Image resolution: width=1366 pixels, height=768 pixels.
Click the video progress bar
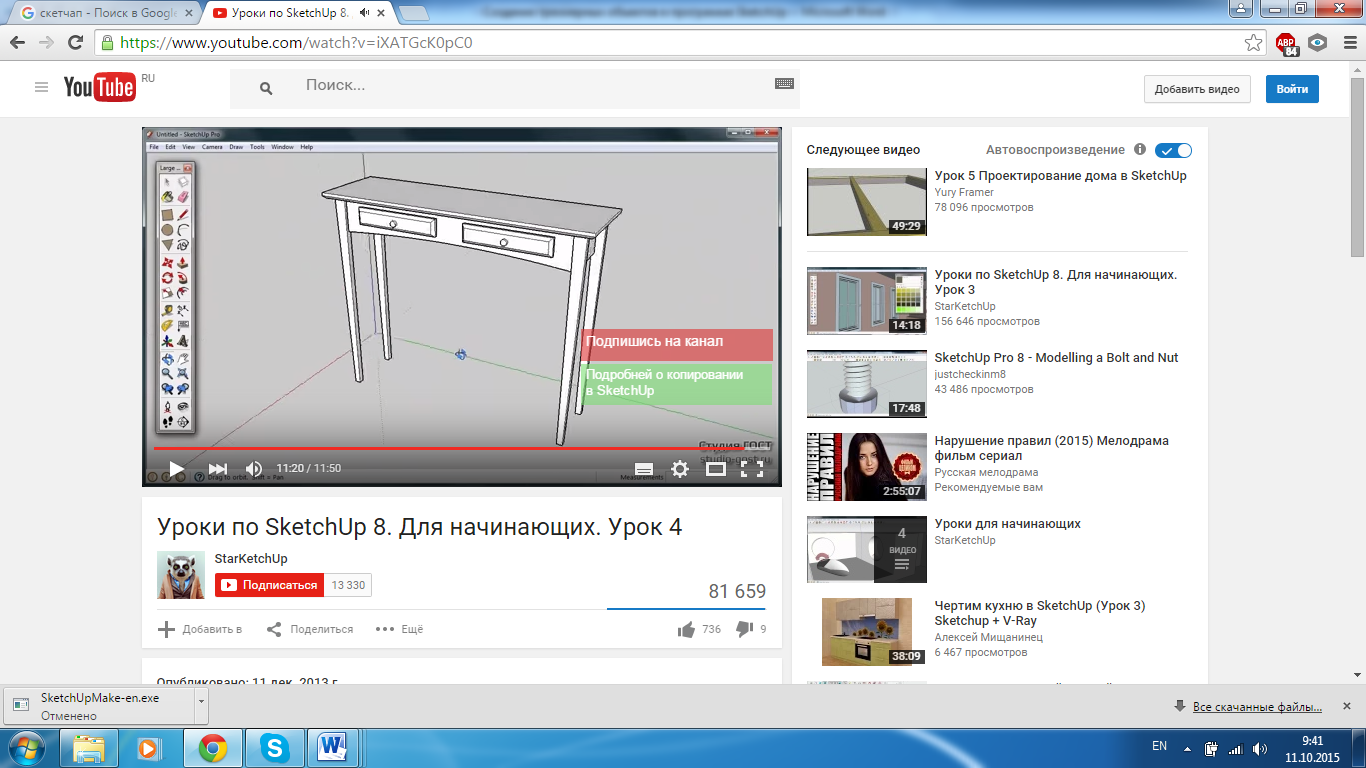pyautogui.click(x=461, y=448)
